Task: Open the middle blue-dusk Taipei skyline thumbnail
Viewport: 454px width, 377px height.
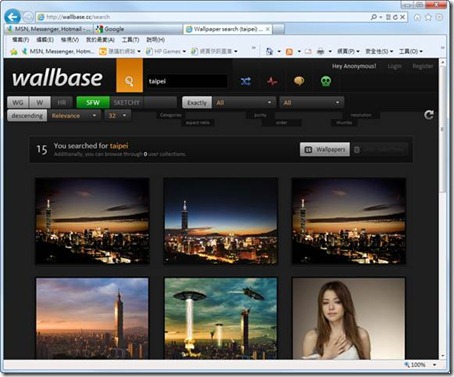Action: coord(221,221)
